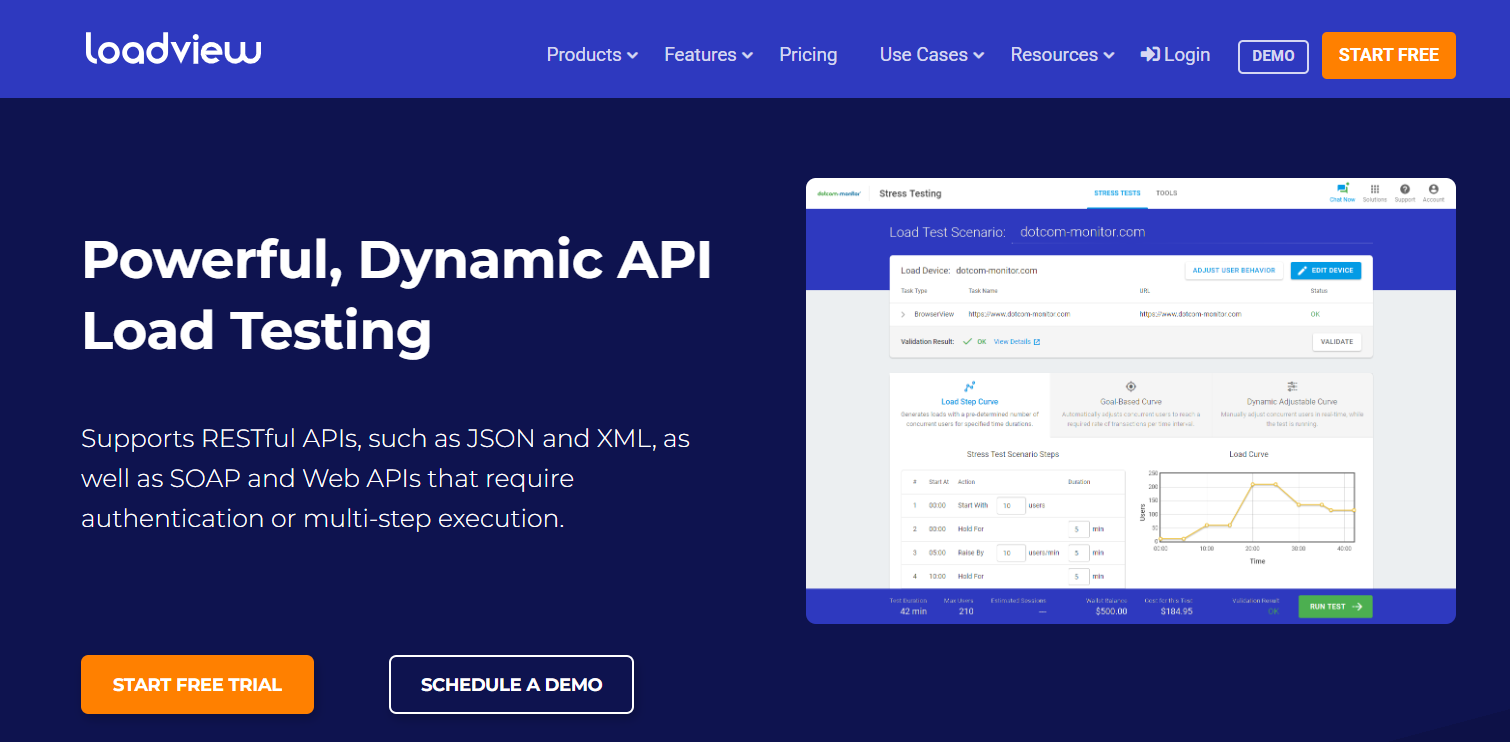Expand the Features menu

708,55
